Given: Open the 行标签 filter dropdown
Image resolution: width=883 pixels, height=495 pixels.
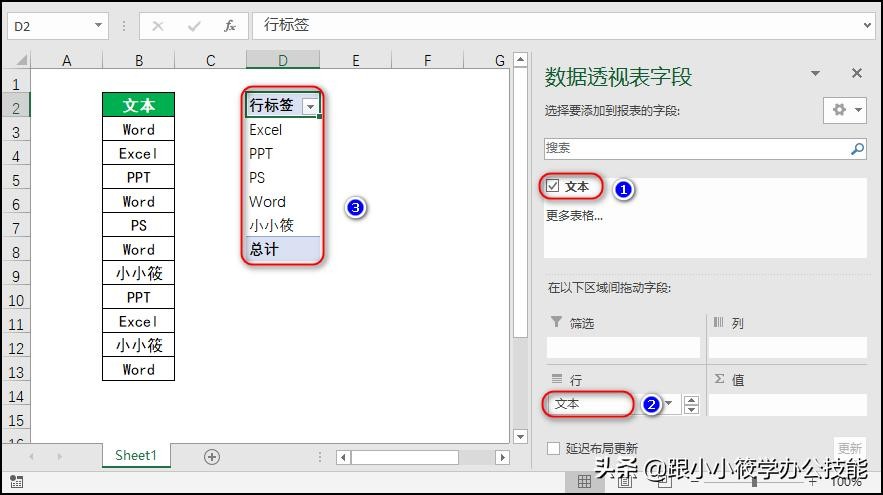Looking at the screenshot, I should coord(311,106).
